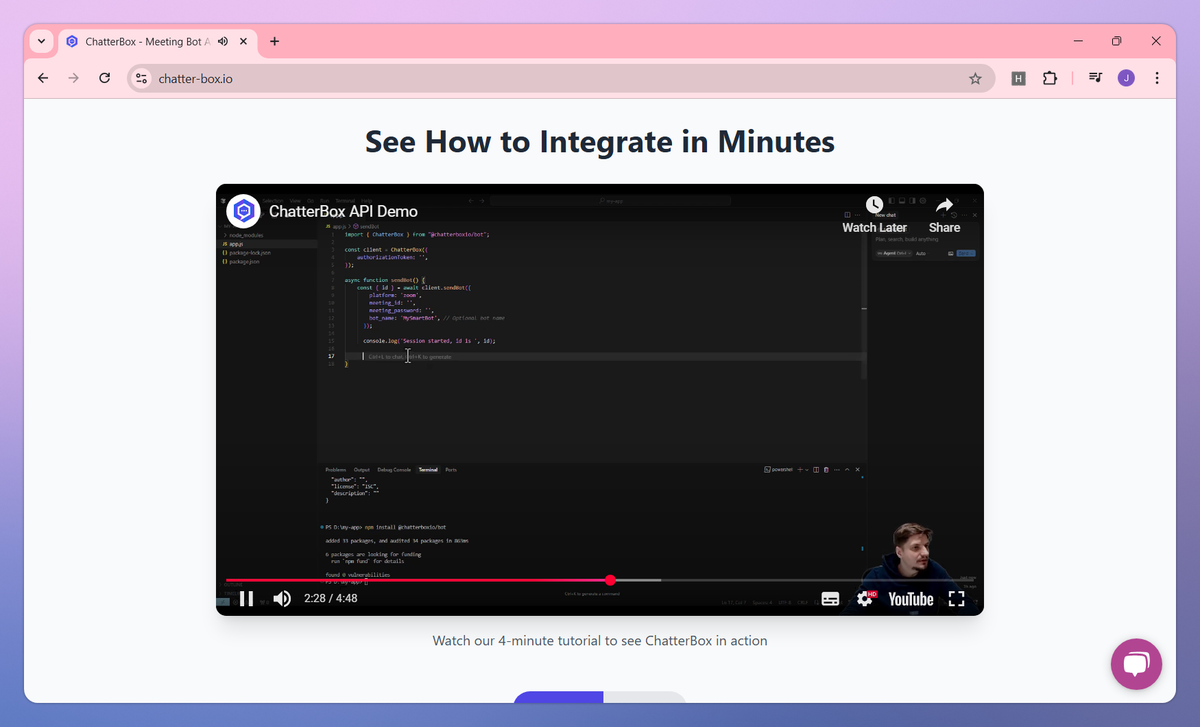Bookmark this page with the star icon
Viewport: 1200px width, 727px height.
tap(975, 78)
